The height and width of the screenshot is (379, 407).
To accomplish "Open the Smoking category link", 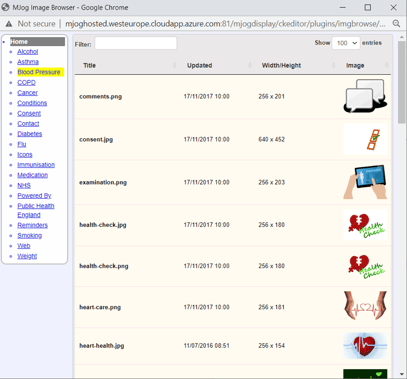I will click(x=30, y=236).
